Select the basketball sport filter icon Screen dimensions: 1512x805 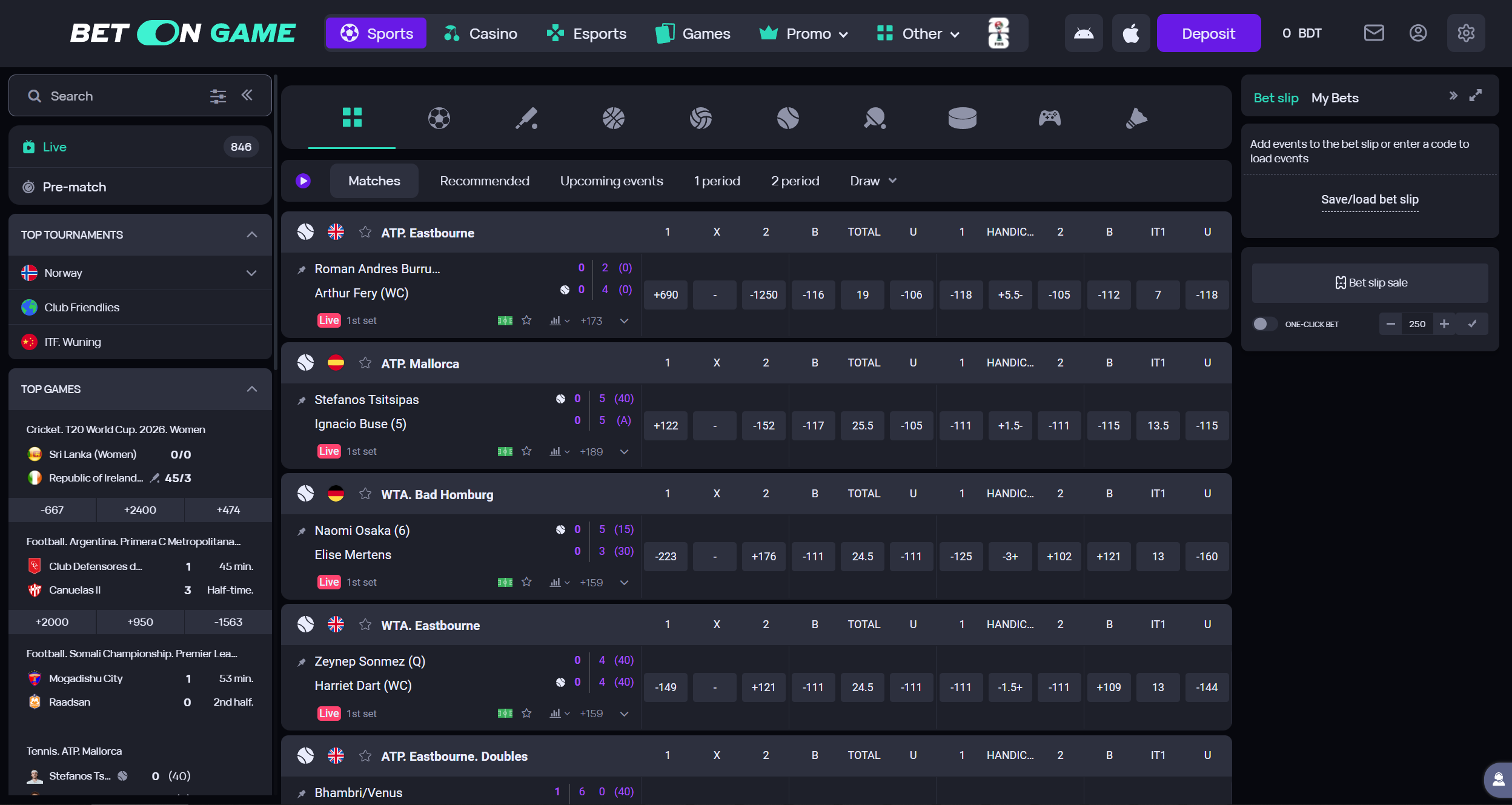613,118
